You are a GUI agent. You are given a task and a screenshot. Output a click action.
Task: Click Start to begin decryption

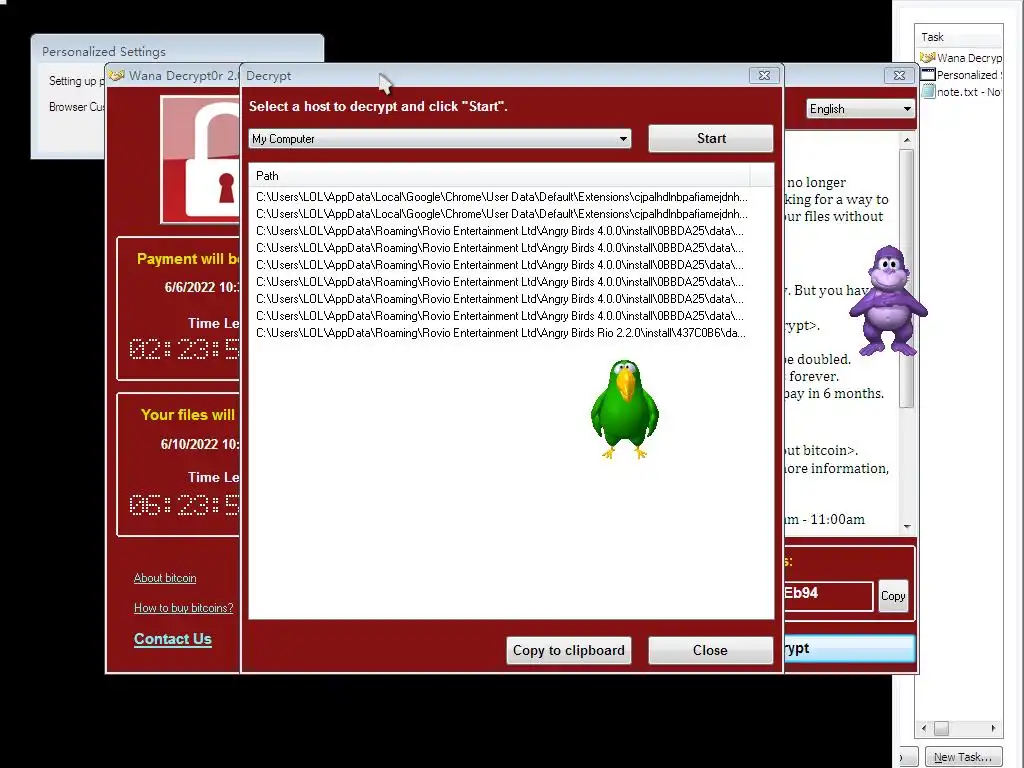711,138
